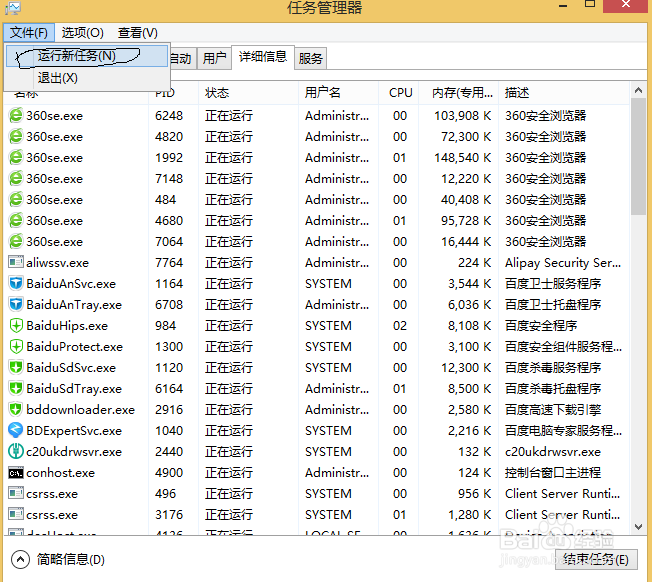Image resolution: width=652 pixels, height=582 pixels.
Task: Click the BDExpertSvc.exe blue icon
Action: tap(16, 430)
